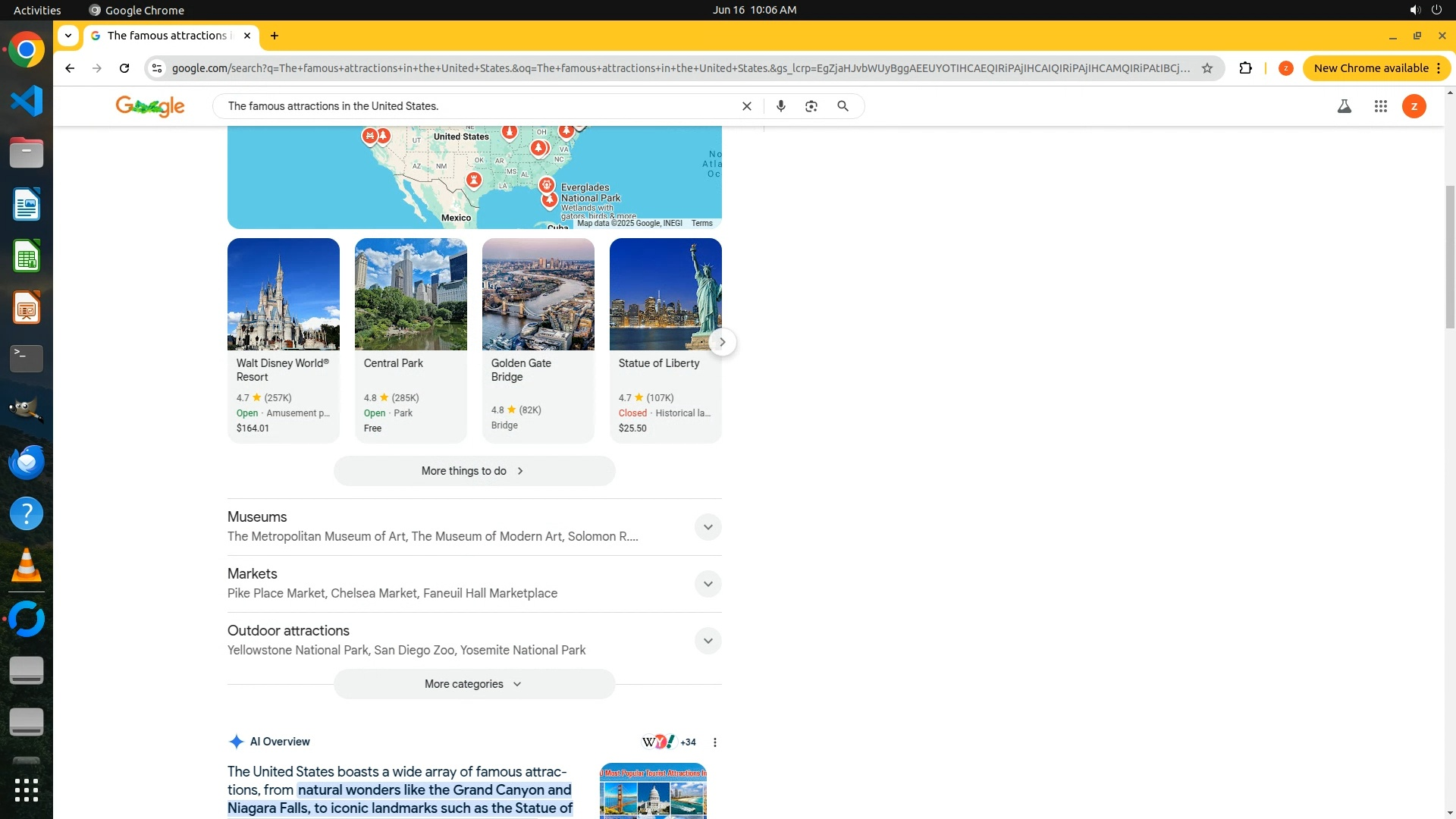Viewport: 1456px width, 819px height.
Task: Click the magnifier search icon
Action: coord(843,106)
